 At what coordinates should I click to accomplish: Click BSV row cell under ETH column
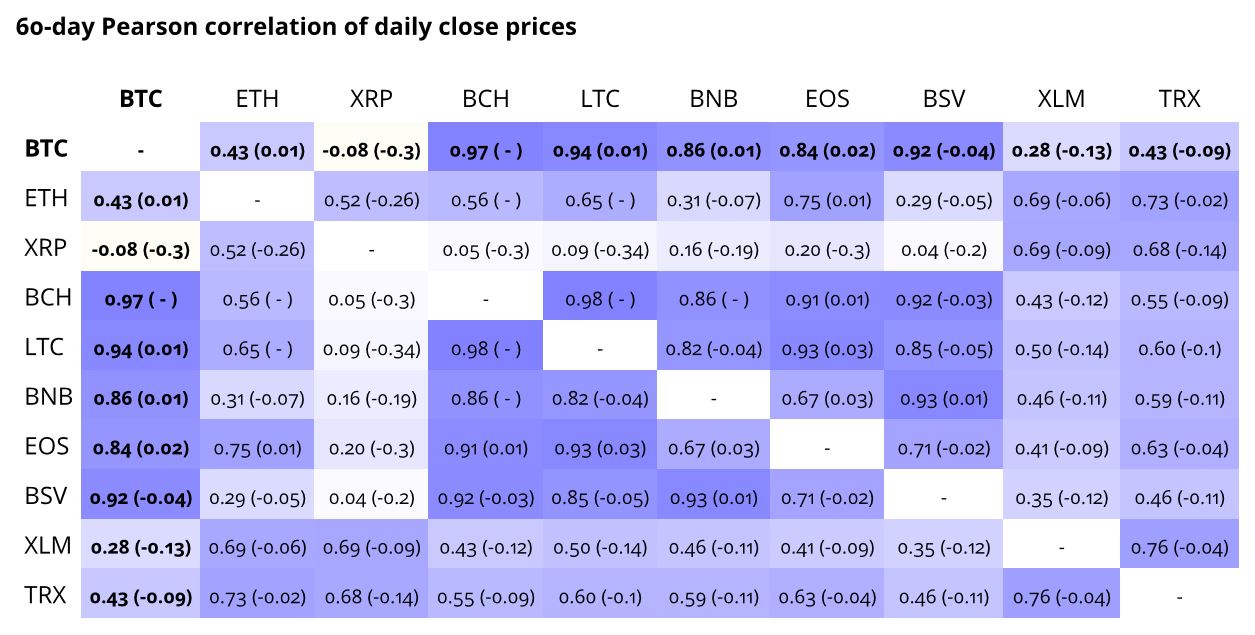(x=257, y=497)
